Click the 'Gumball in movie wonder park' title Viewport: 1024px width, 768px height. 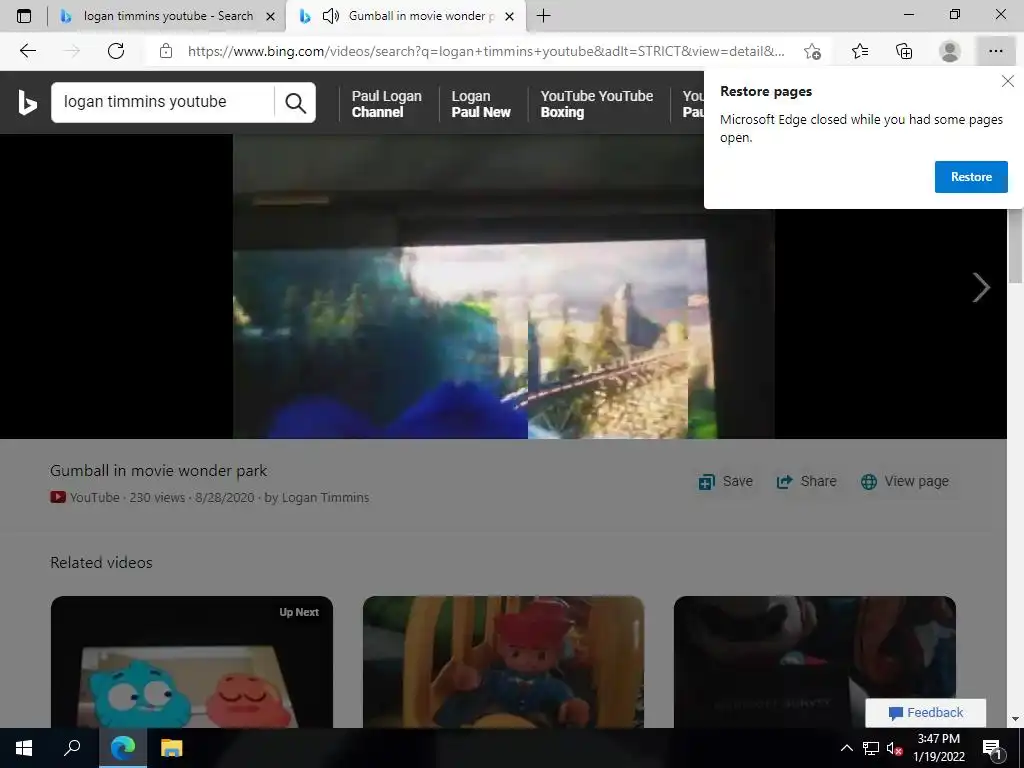click(159, 471)
